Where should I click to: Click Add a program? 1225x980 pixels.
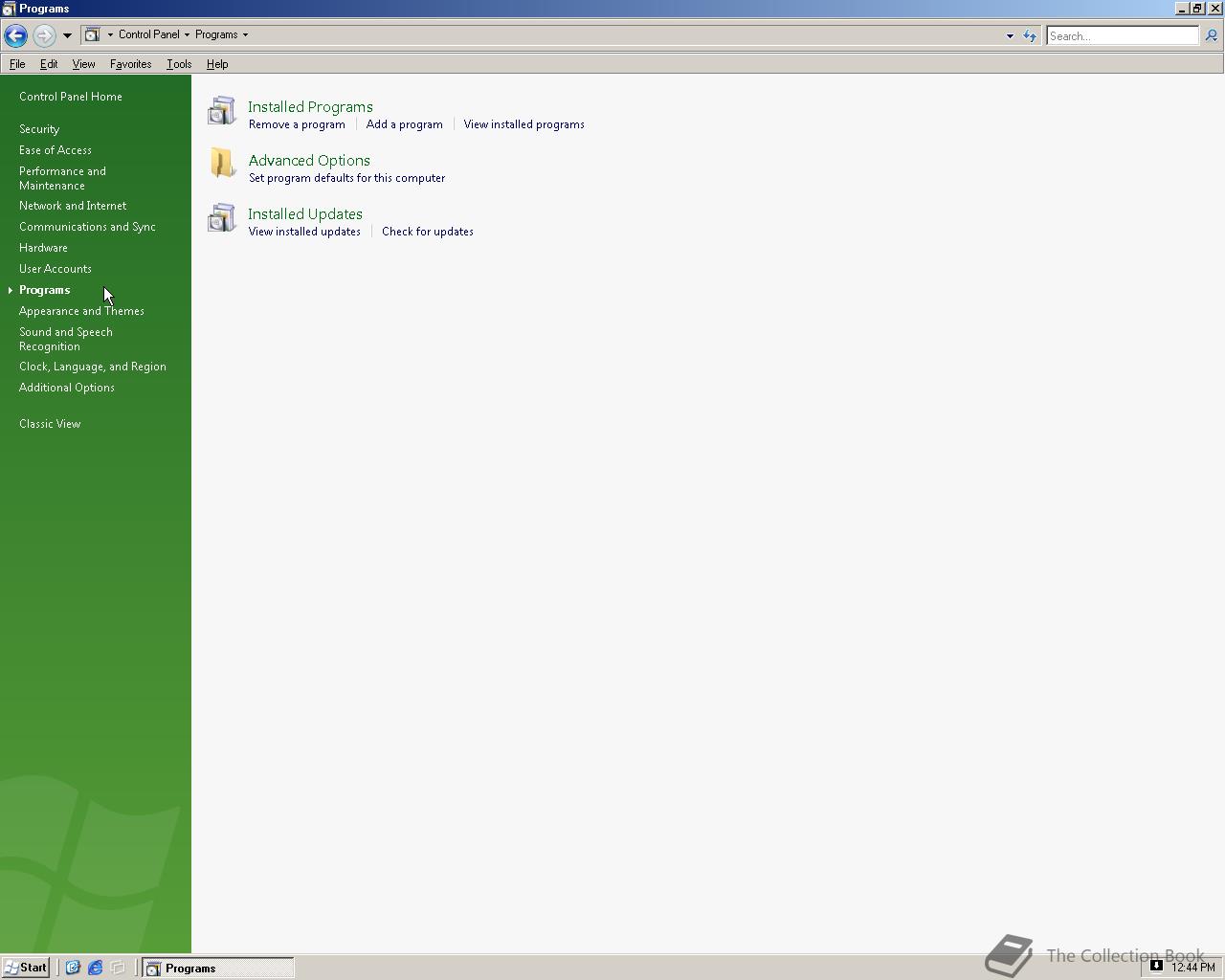404,124
